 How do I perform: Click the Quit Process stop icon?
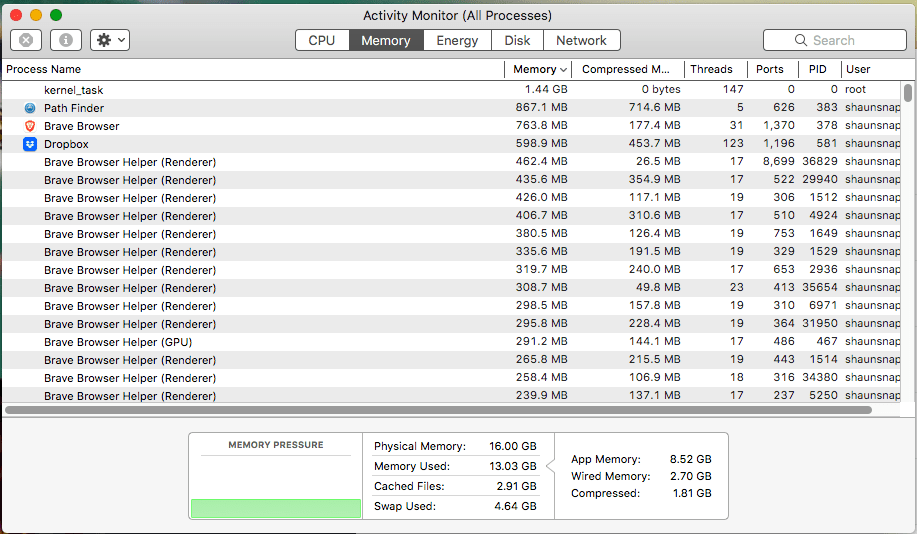[26, 40]
